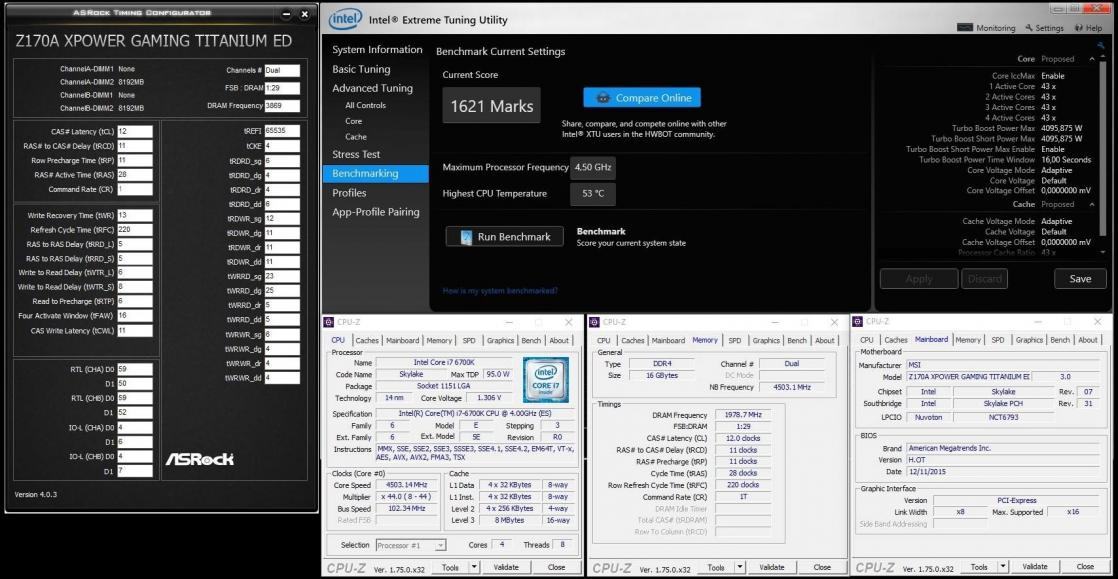Open App-Profile Pairing in XTU
The height and width of the screenshot is (579, 1118).
click(x=376, y=212)
